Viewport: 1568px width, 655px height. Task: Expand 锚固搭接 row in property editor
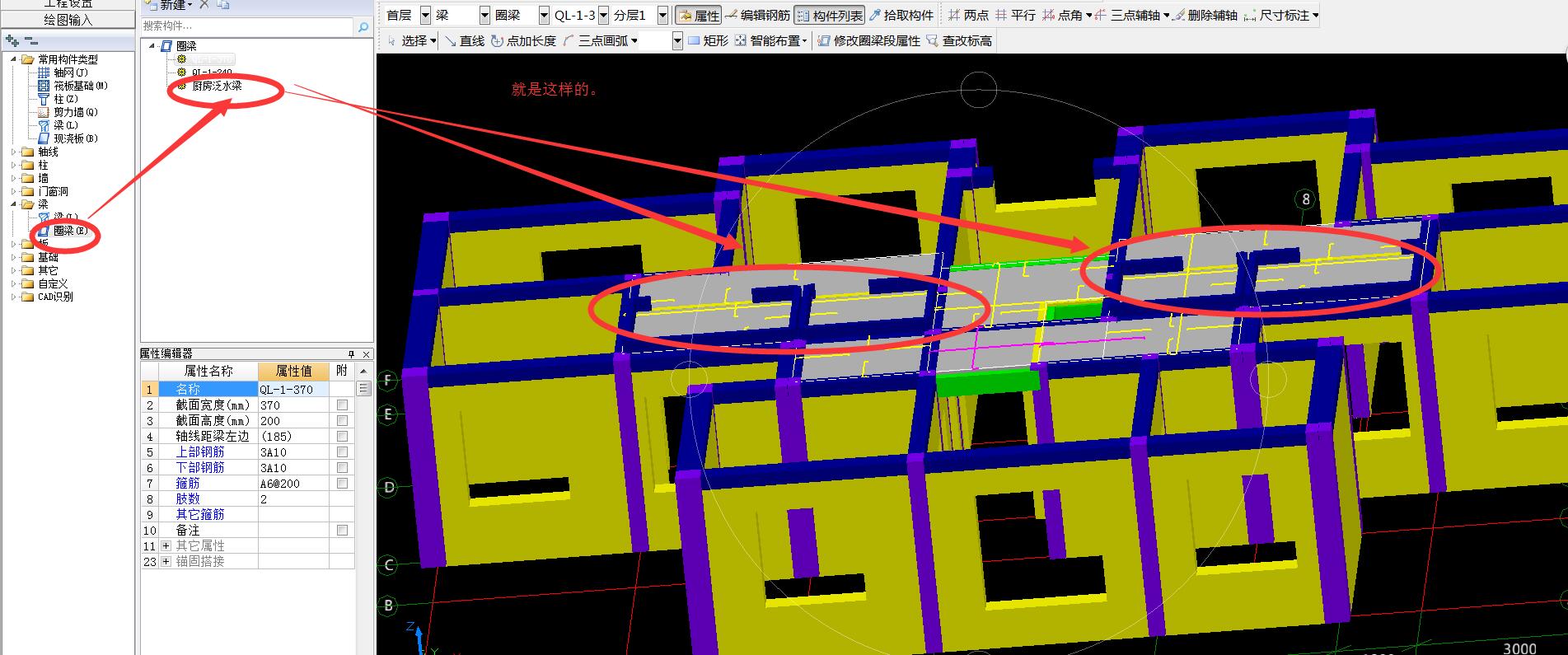(166, 562)
